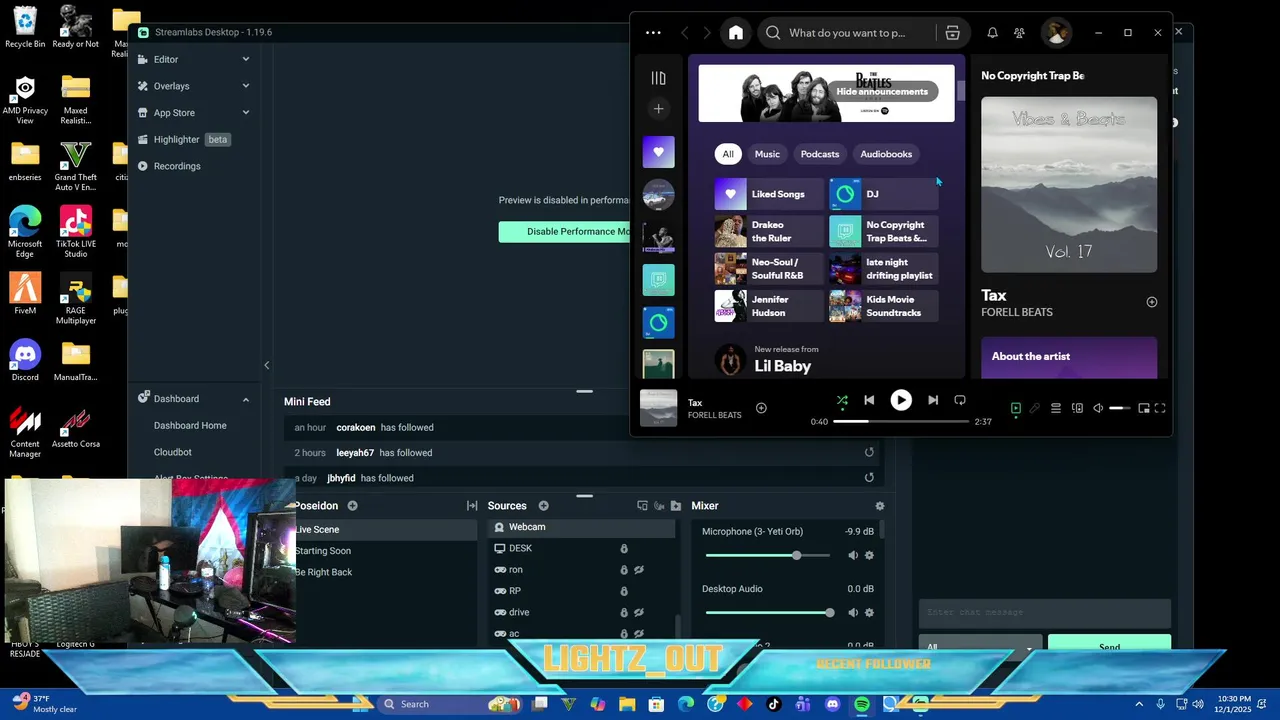Viewport: 1280px width, 720px height.
Task: Open Spotify notifications bell
Action: pos(992,33)
